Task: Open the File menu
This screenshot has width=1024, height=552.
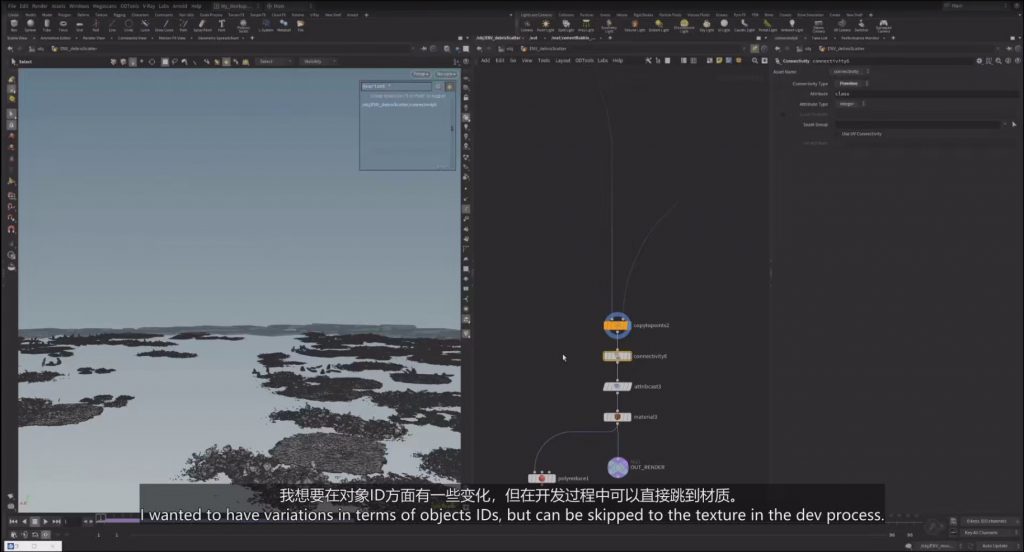Action: coord(12,6)
